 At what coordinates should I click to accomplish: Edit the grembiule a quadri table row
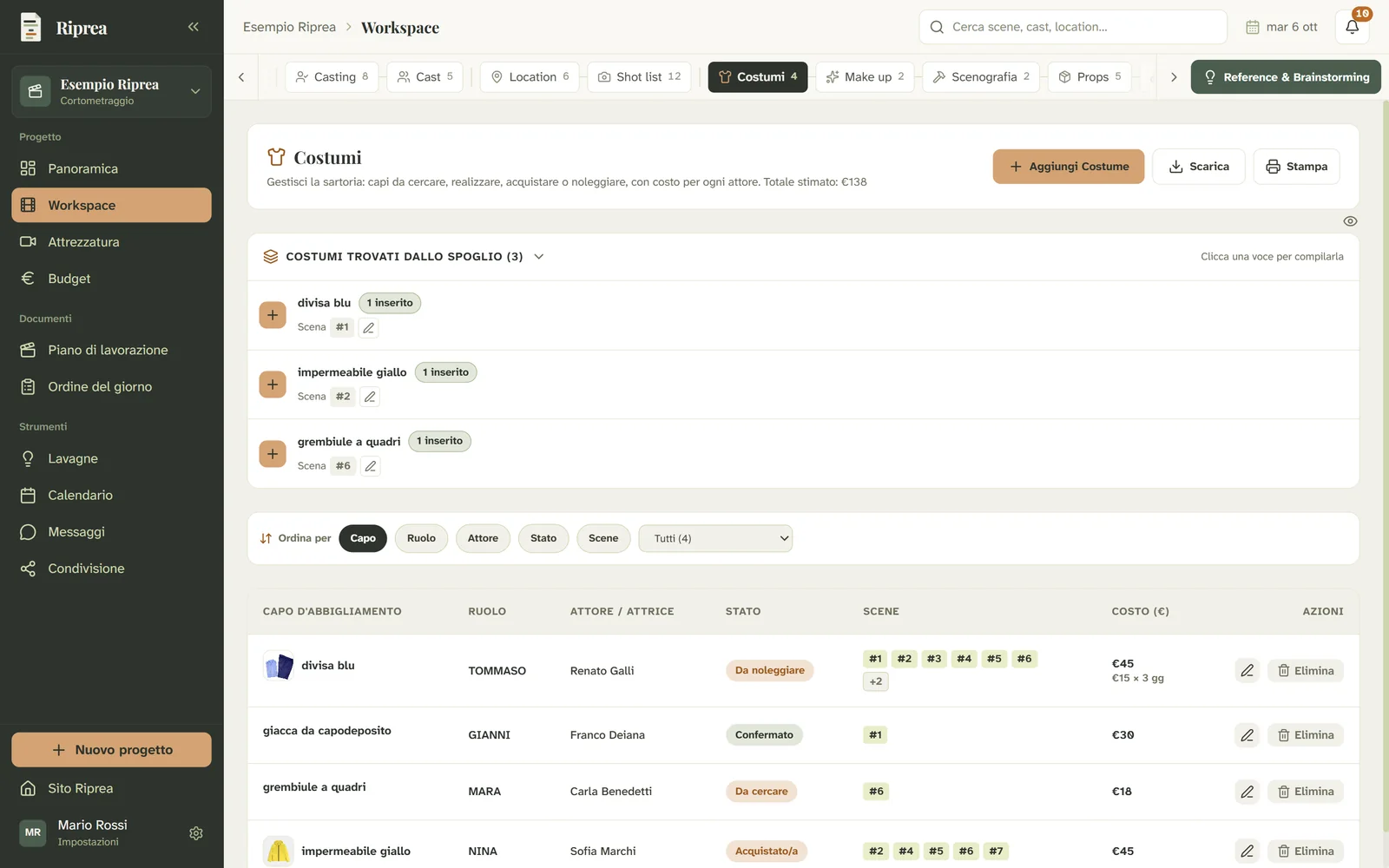pyautogui.click(x=1247, y=792)
